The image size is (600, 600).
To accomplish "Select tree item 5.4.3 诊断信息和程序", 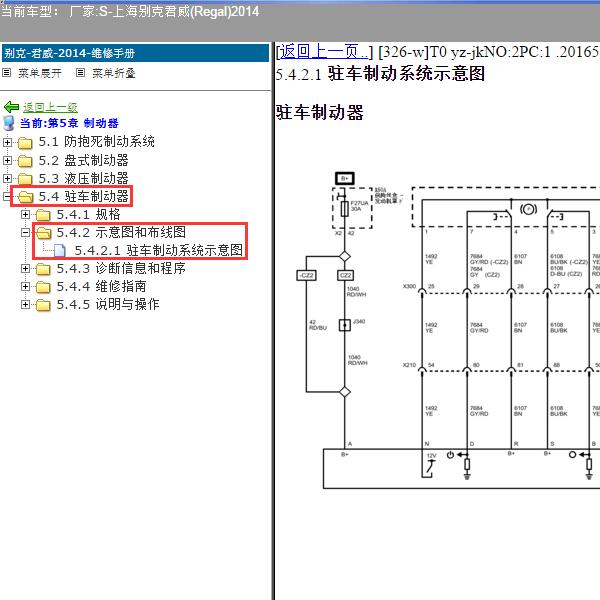I will (121, 269).
